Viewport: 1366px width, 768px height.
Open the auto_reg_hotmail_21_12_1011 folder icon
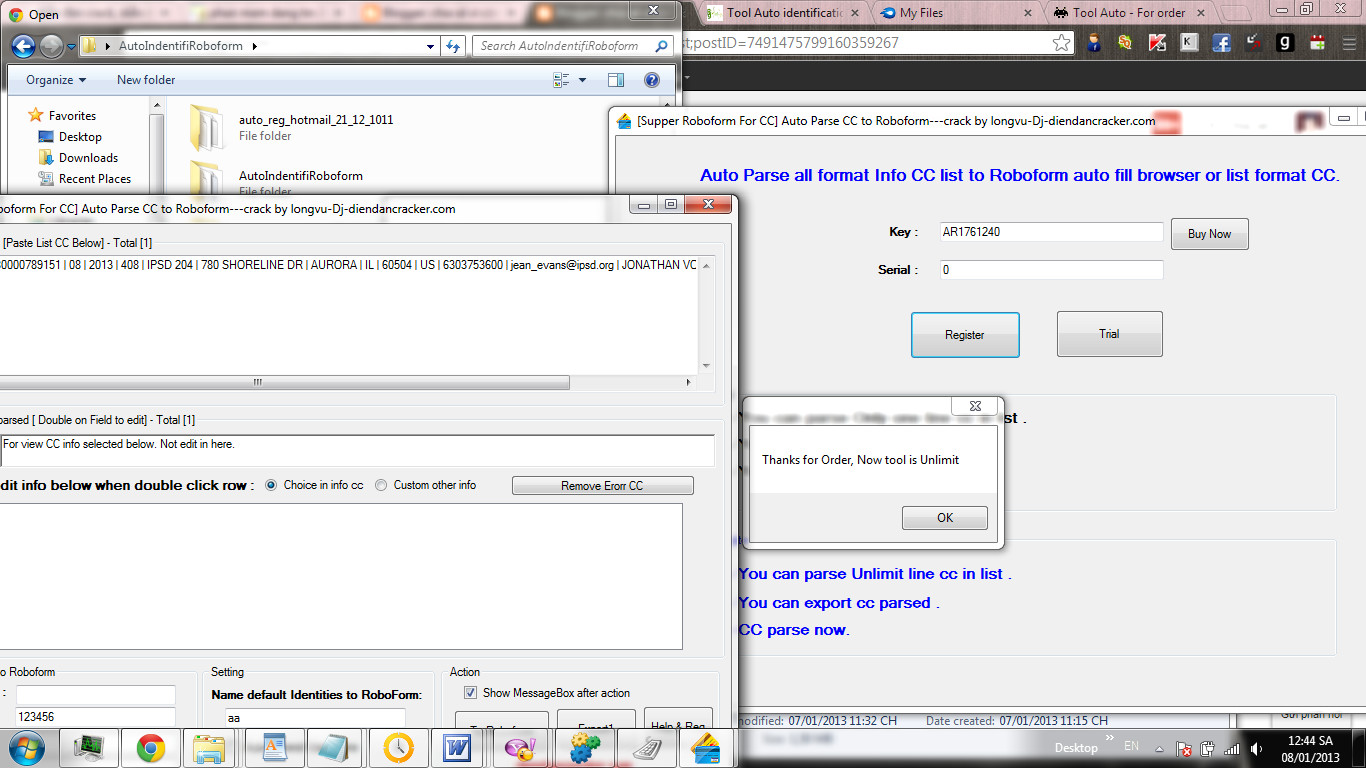click(x=208, y=127)
